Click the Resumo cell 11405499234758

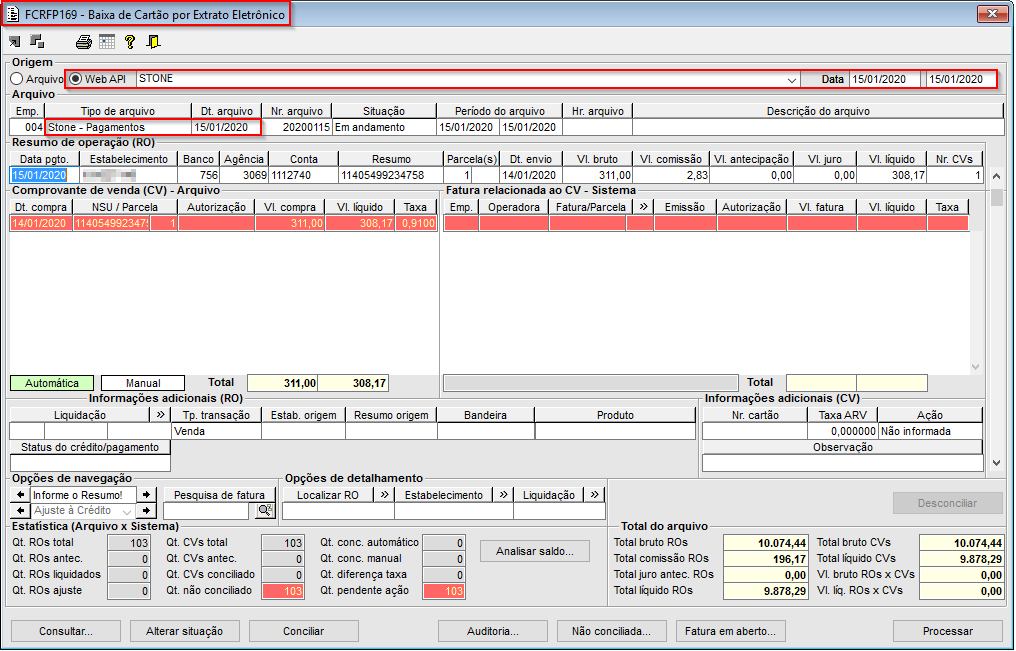click(391, 175)
